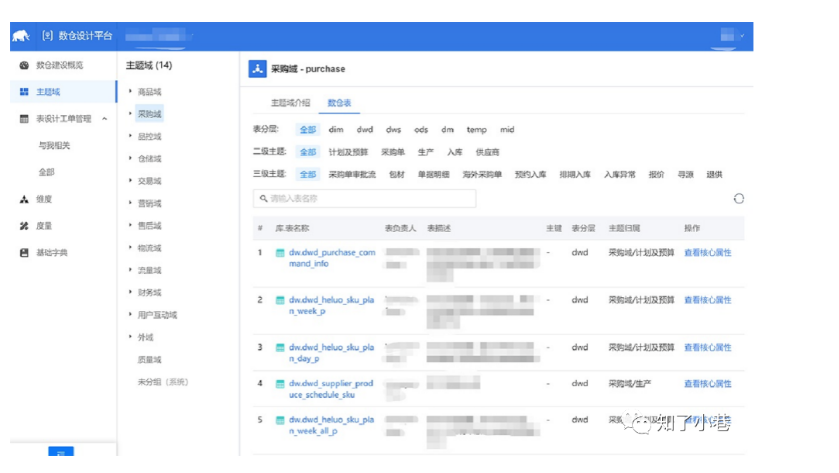Screen dimensions: 839x473
Task: Expand the 售后域 tree node
Action: click(130, 225)
